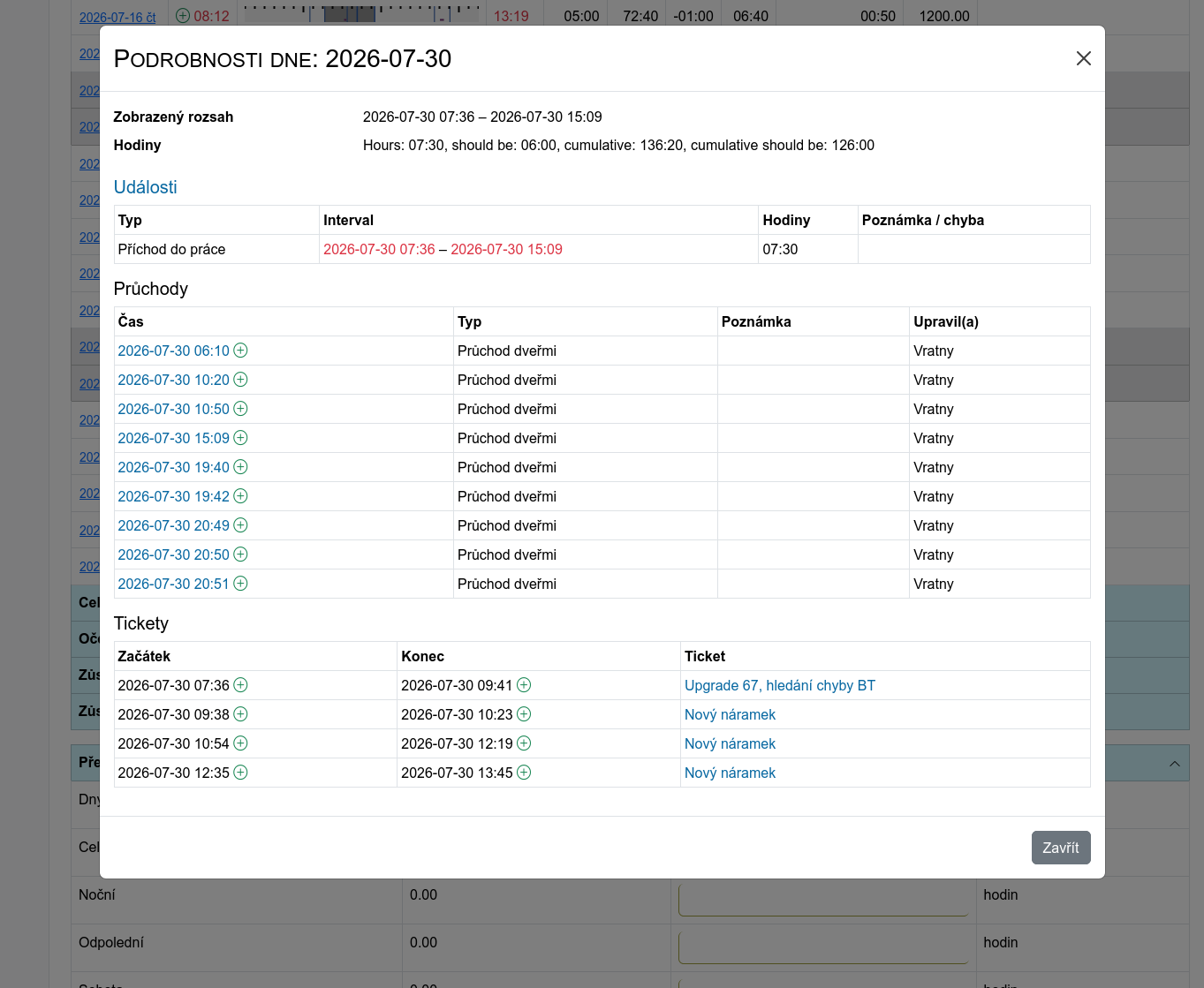The width and height of the screenshot is (1204, 988).
Task: Open passage link 2026-07-30 06:10
Action: click(173, 351)
